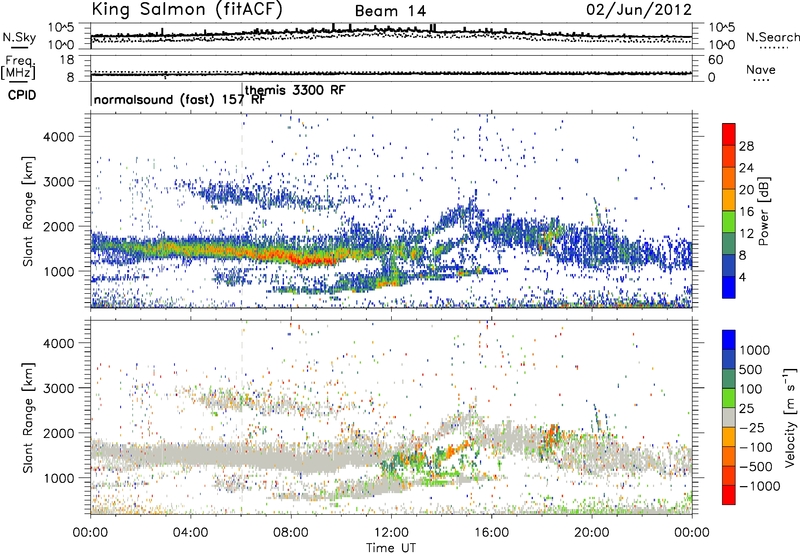Click the left '10^5' noise axis tick
800x554 pixels.
click(x=61, y=27)
